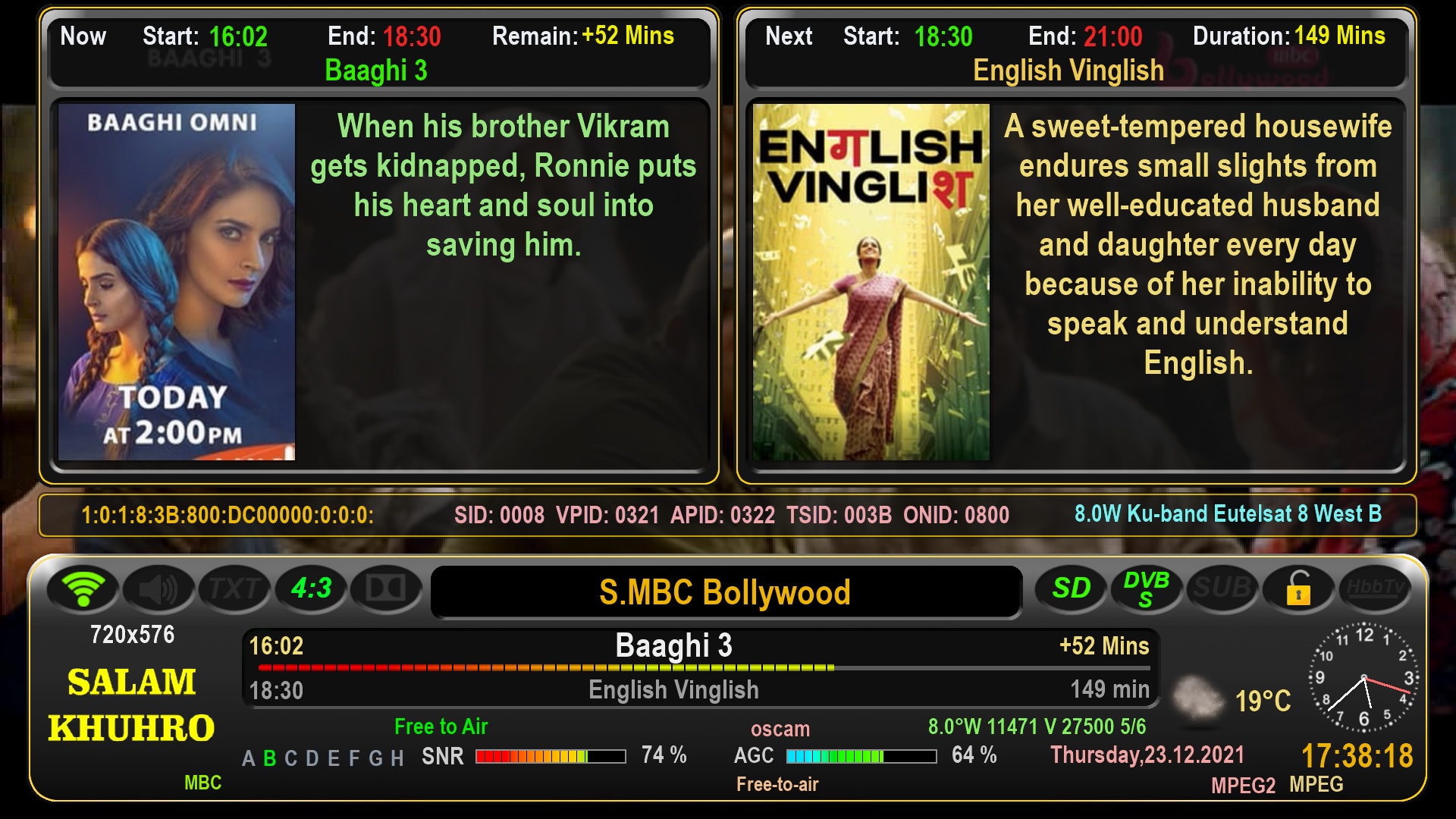Click the analog clock widget
The image size is (1456, 819).
pyautogui.click(x=1364, y=677)
